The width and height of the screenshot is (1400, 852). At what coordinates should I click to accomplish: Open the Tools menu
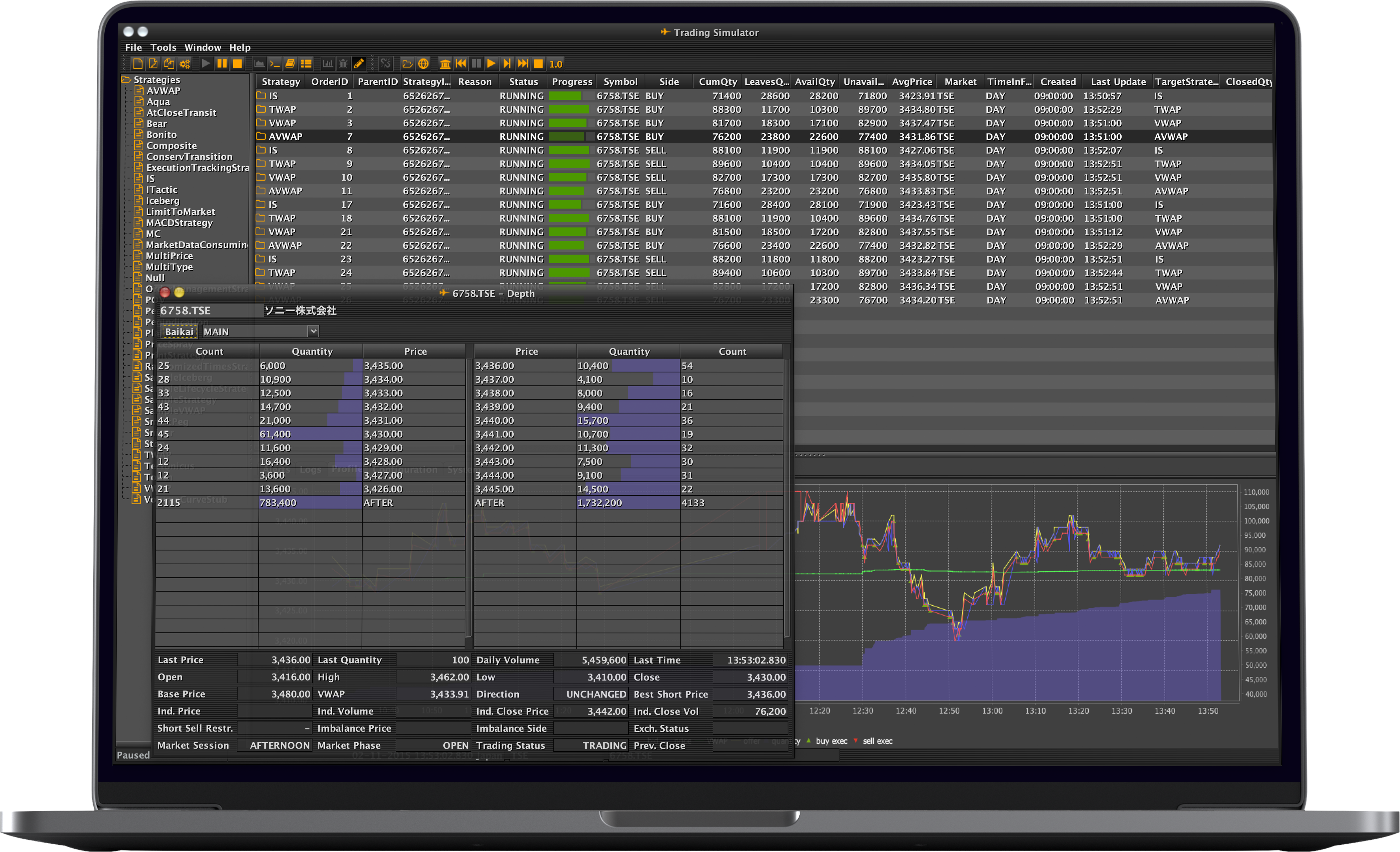pos(163,48)
